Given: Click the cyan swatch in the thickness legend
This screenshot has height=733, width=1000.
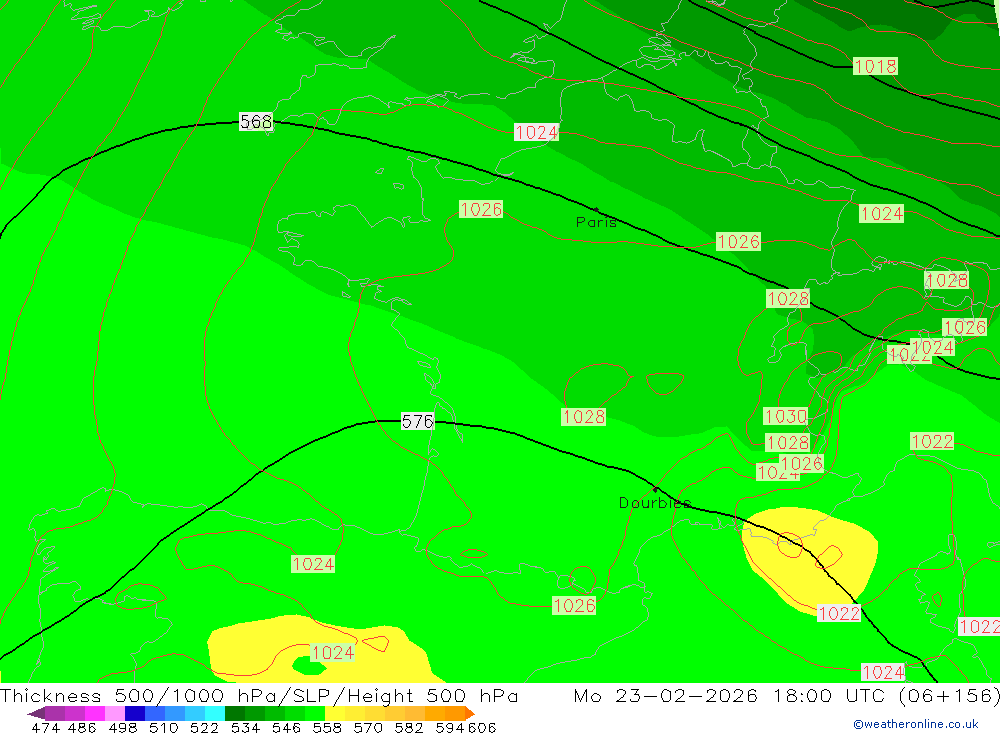Looking at the screenshot, I should pos(215,713).
